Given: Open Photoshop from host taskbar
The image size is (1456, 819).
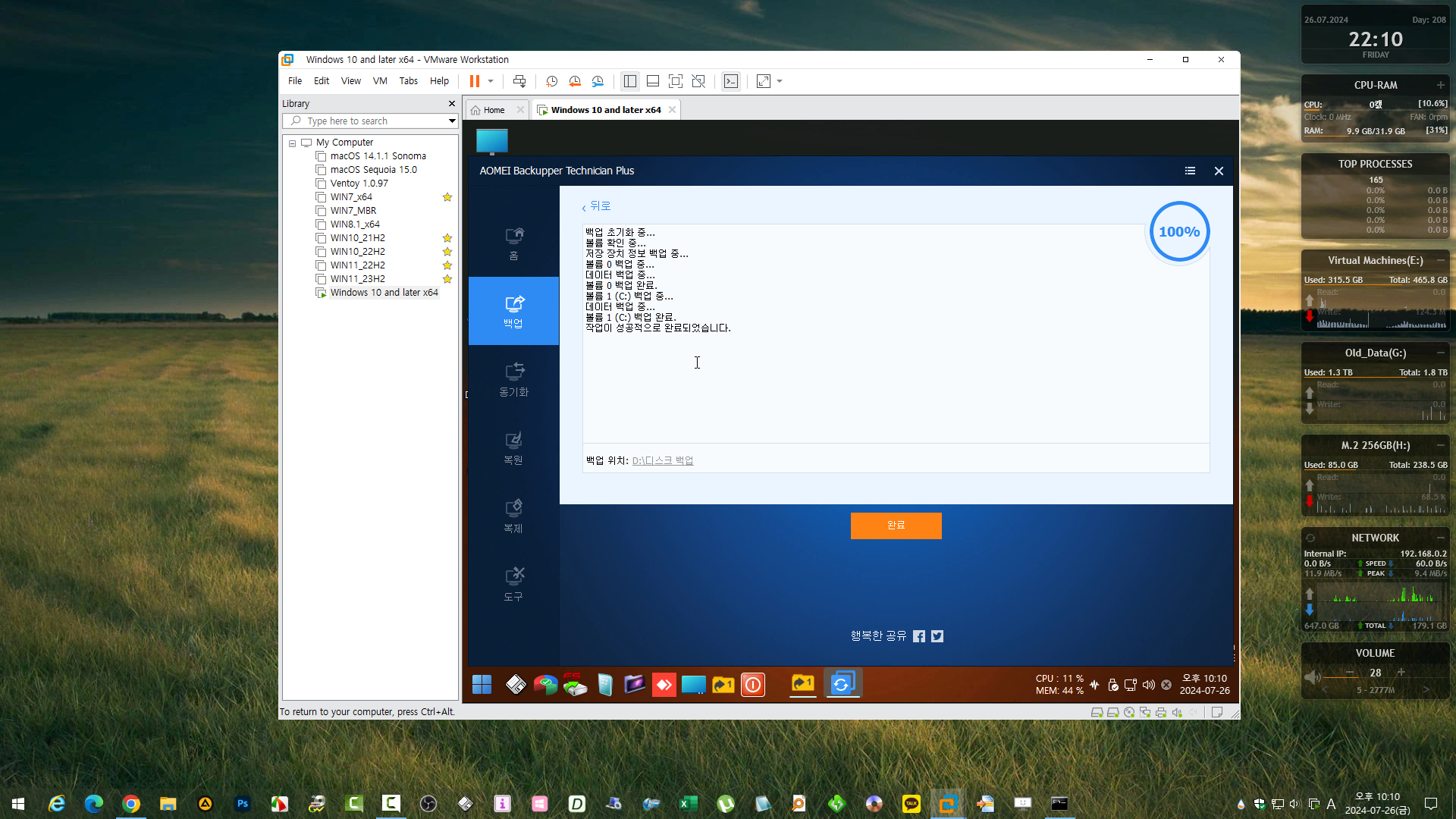Looking at the screenshot, I should pyautogui.click(x=243, y=804).
